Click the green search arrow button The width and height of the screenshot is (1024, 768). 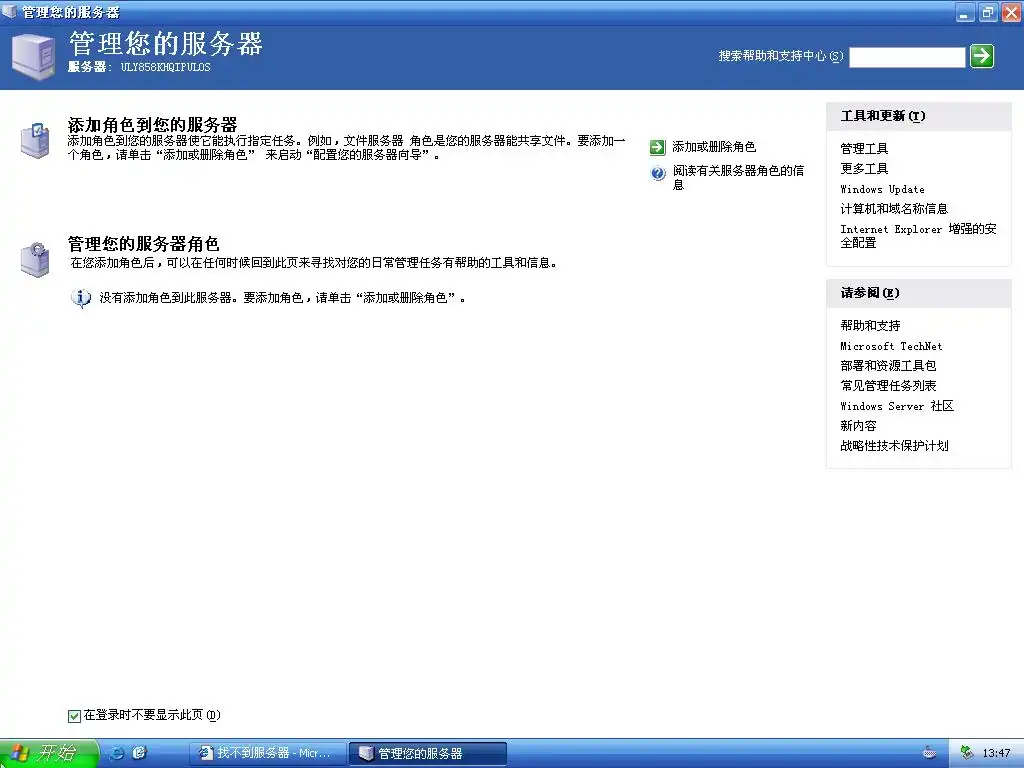pyautogui.click(x=982, y=56)
